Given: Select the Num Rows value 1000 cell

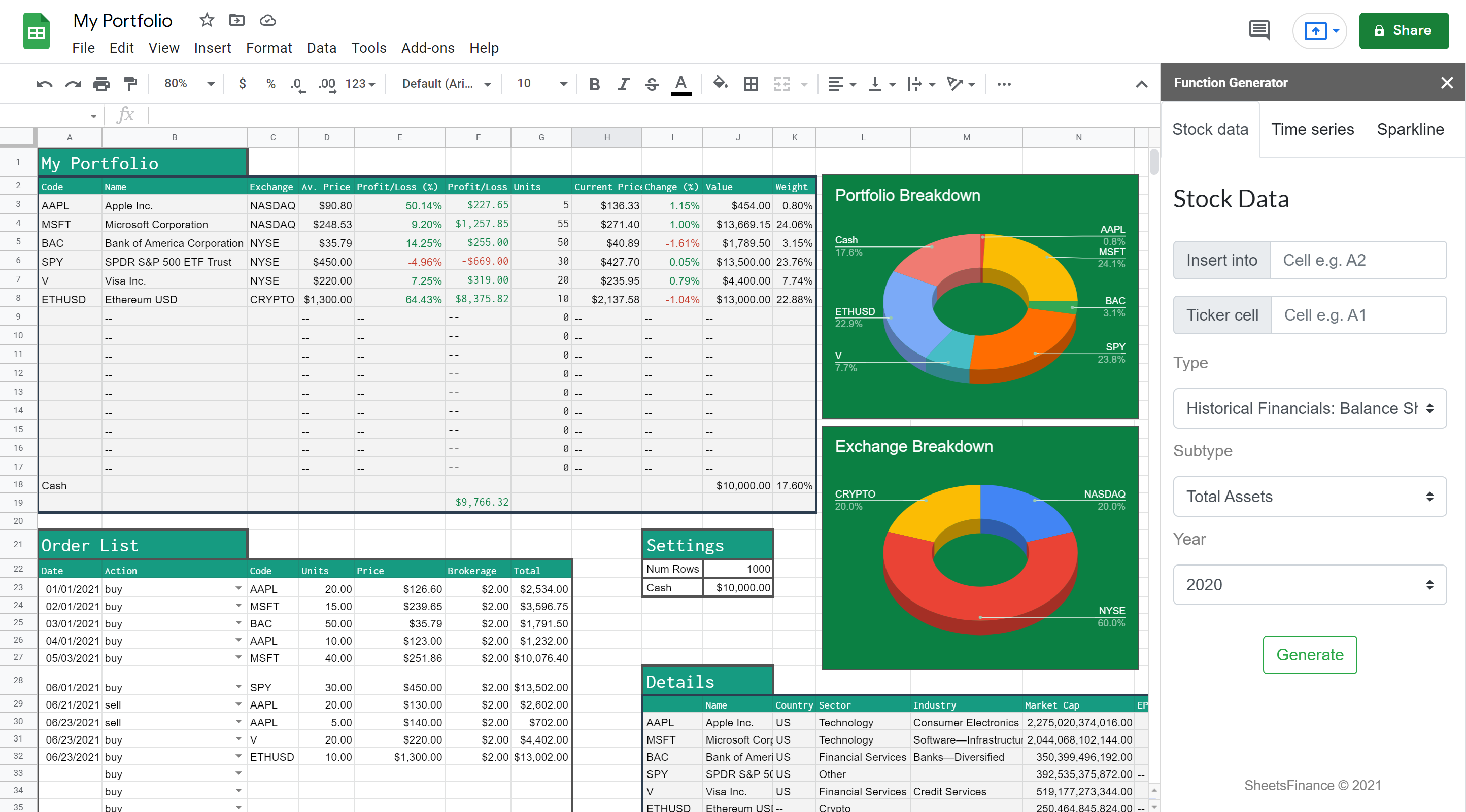Looking at the screenshot, I should click(x=737, y=569).
